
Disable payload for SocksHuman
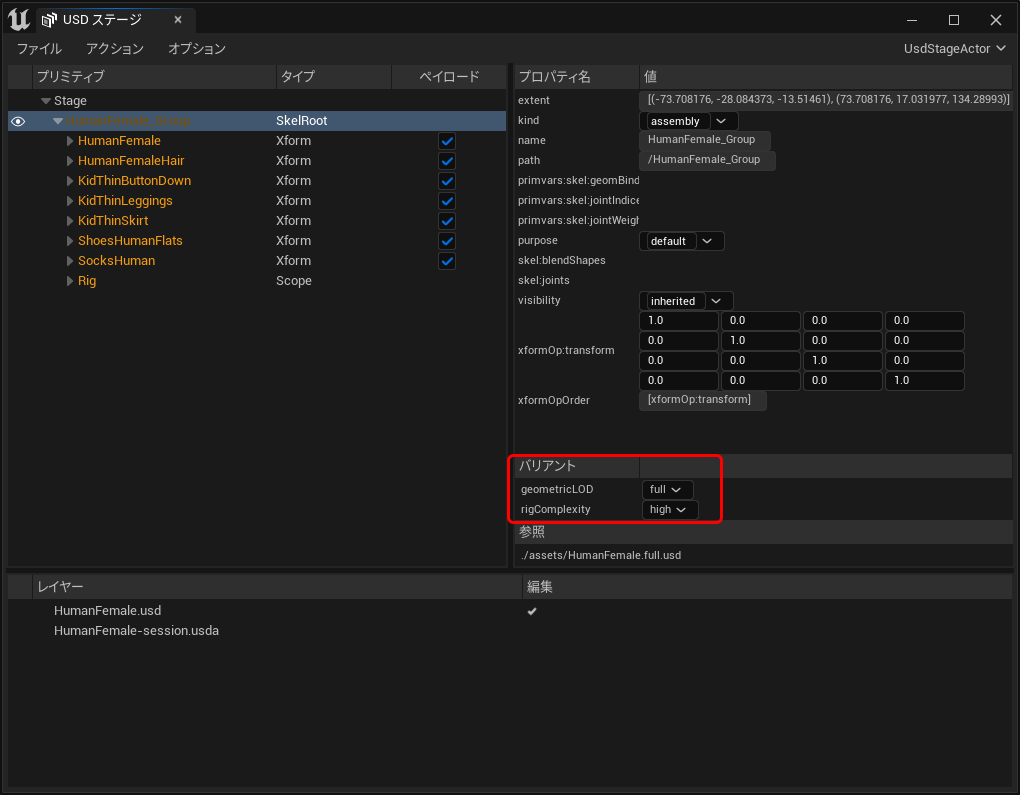tap(447, 261)
